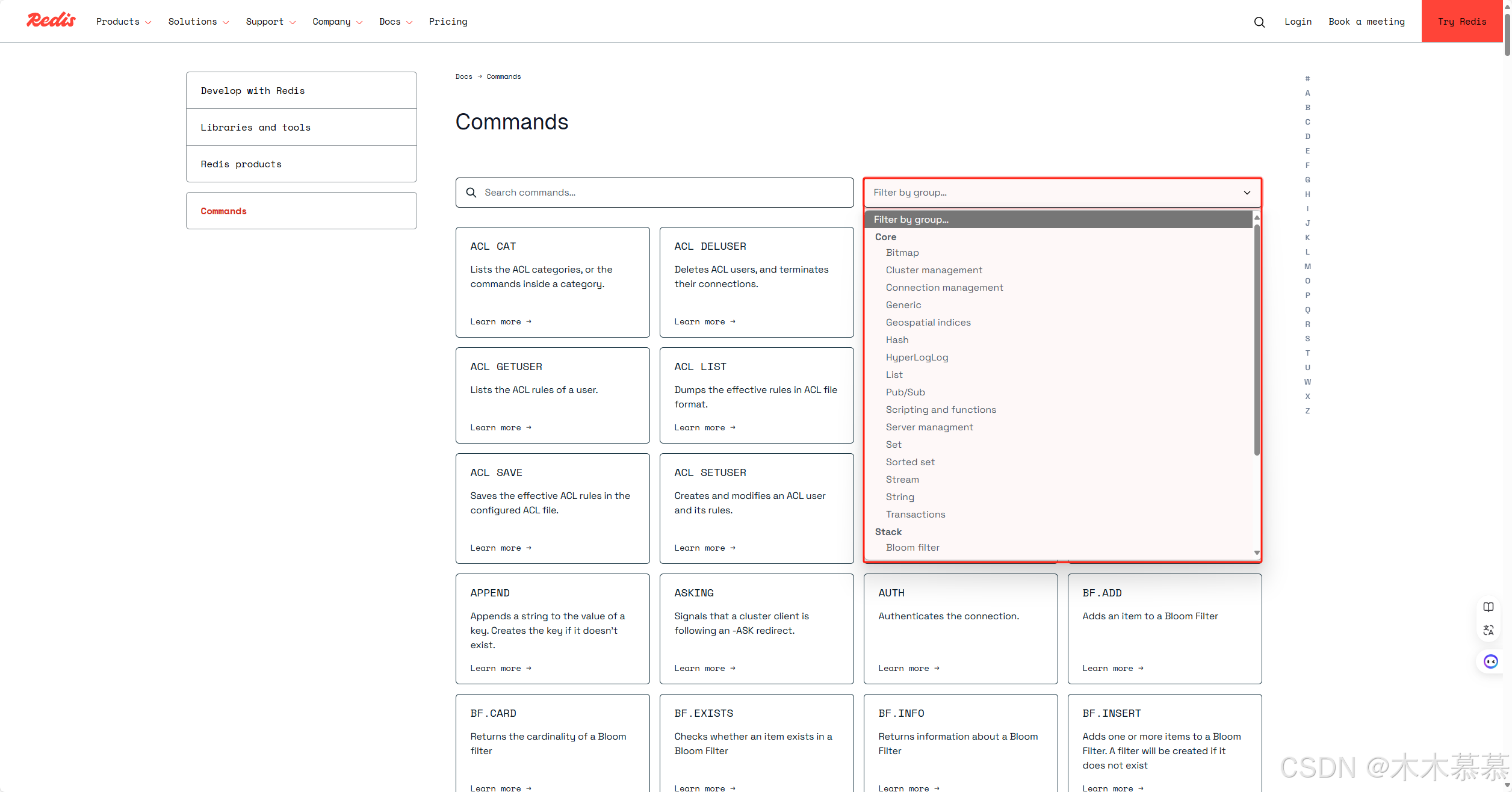The height and width of the screenshot is (792, 1512).
Task: Jump to letter S in alphabet index
Action: pos(1307,339)
